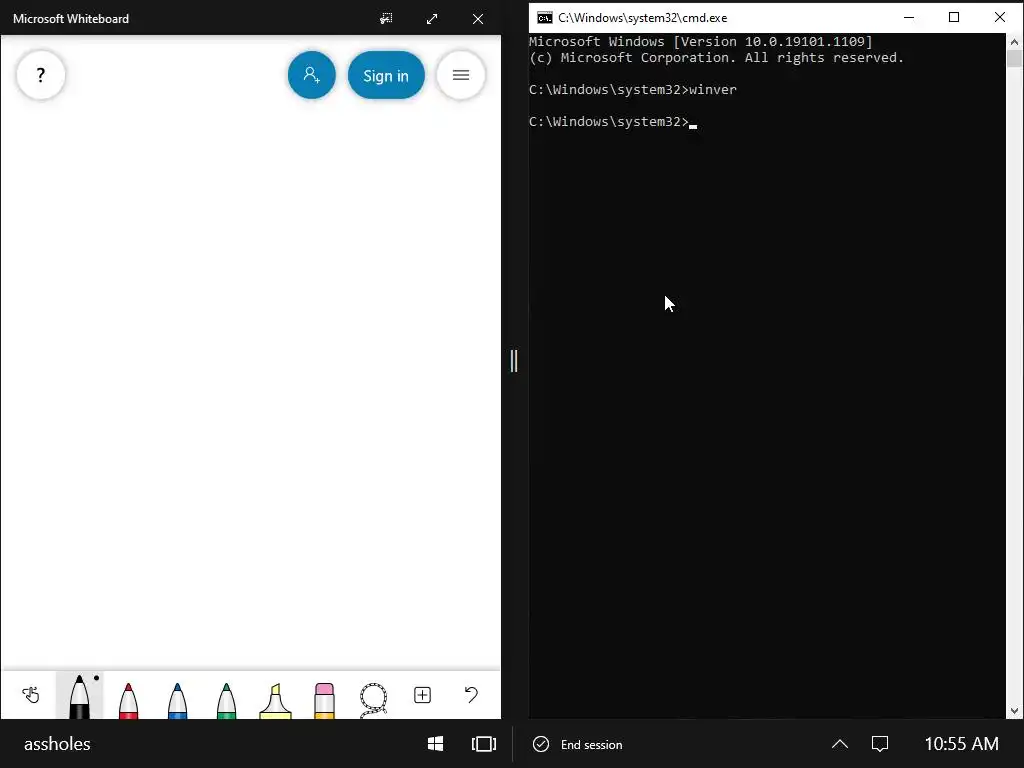Screen dimensions: 1024x768
Task: Click the cmd scrollbar down arrow
Action: [x=1014, y=711]
